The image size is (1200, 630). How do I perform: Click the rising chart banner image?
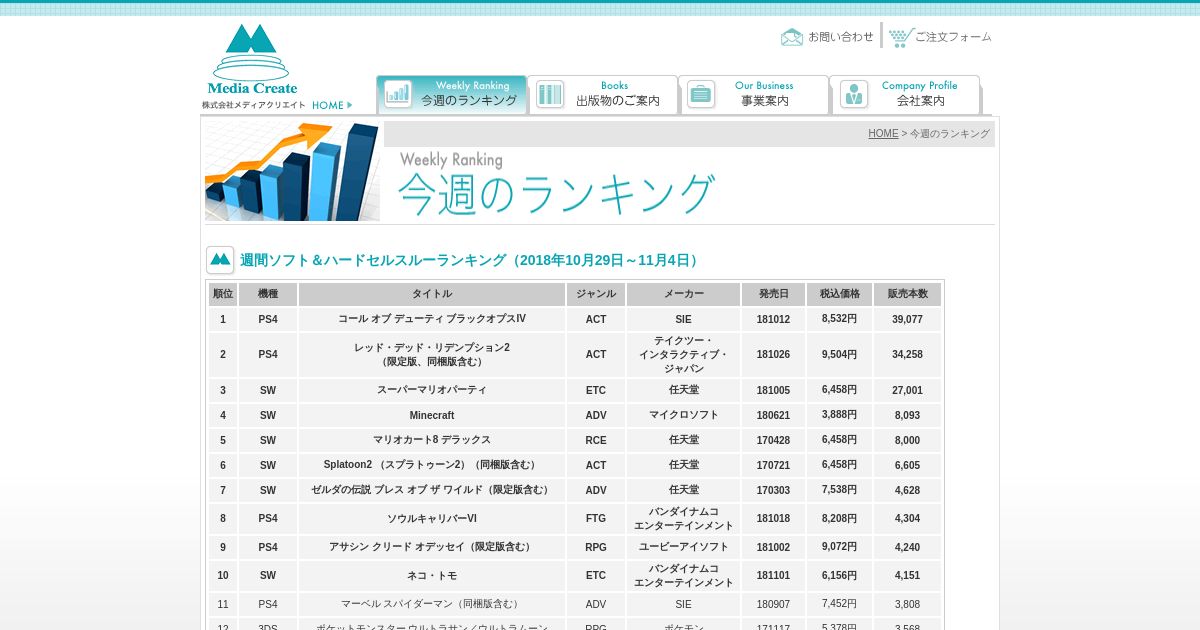tap(292, 171)
